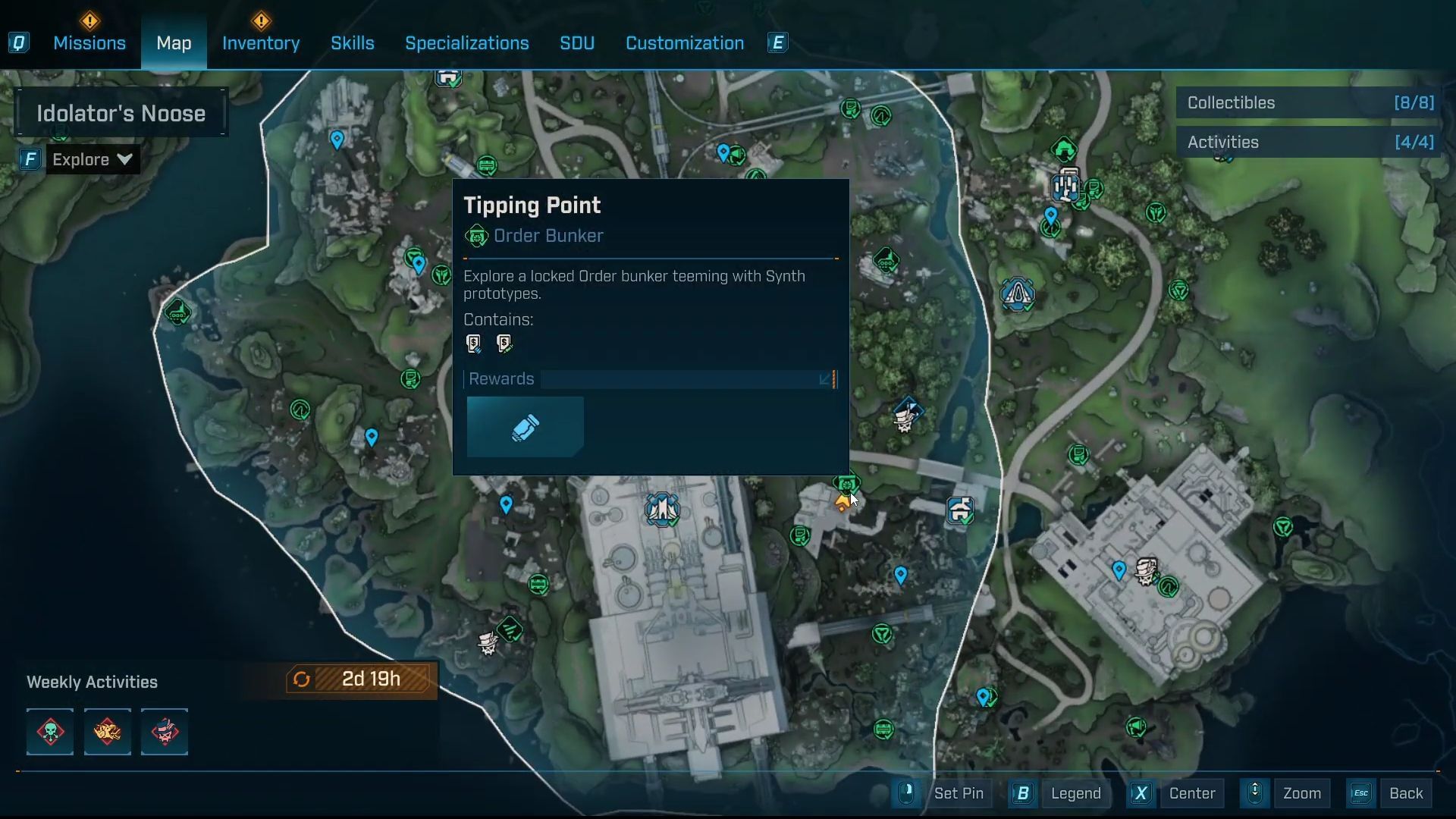Select the reward item in Tipping Point tooltip
This screenshot has height=819, width=1456.
click(525, 427)
